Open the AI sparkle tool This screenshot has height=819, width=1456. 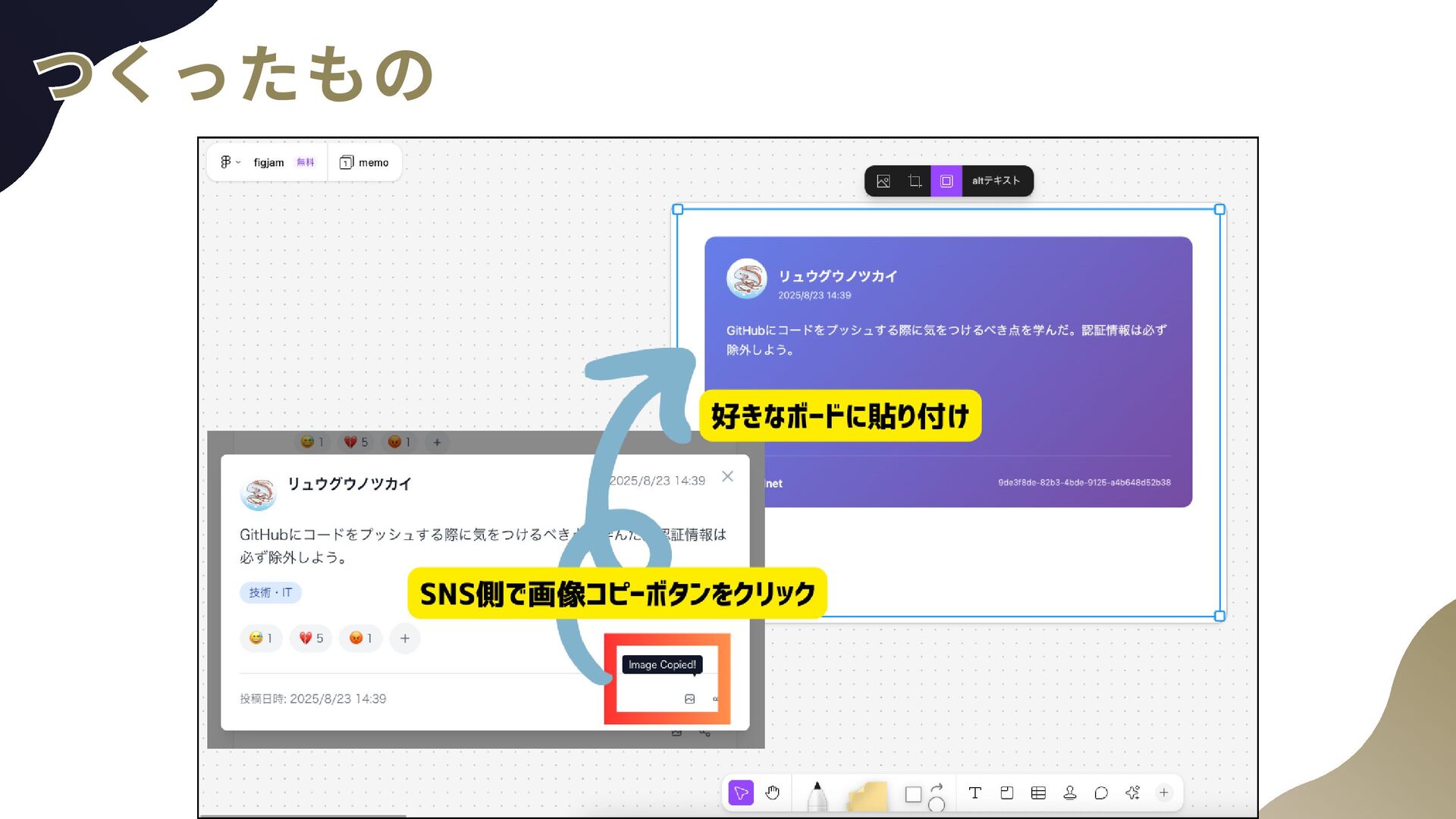point(1132,793)
